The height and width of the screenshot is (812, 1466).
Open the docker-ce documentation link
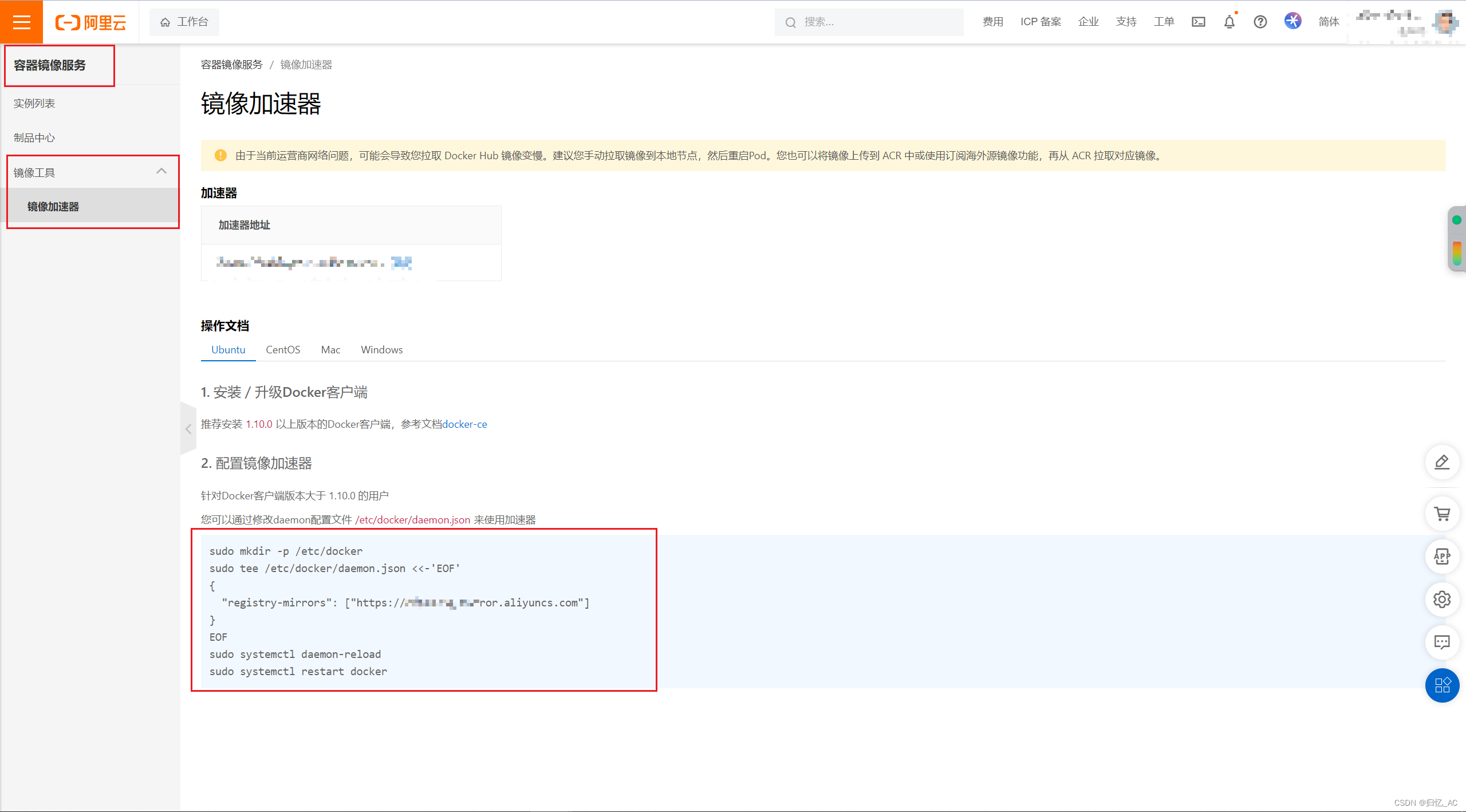click(465, 424)
